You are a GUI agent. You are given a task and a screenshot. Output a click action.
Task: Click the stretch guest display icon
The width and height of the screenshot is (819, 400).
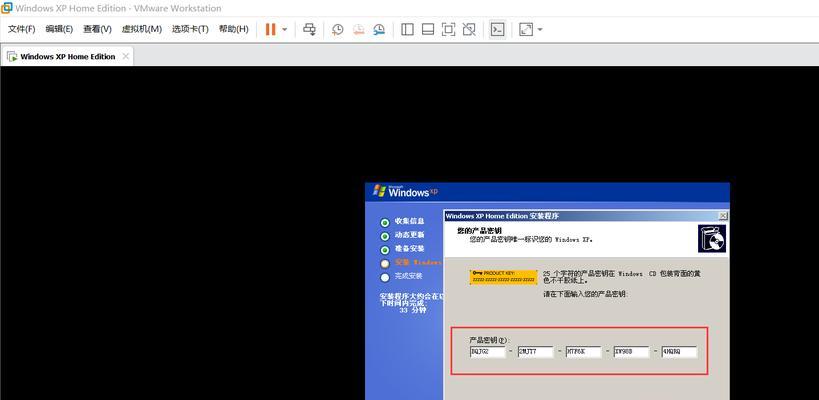pos(525,29)
